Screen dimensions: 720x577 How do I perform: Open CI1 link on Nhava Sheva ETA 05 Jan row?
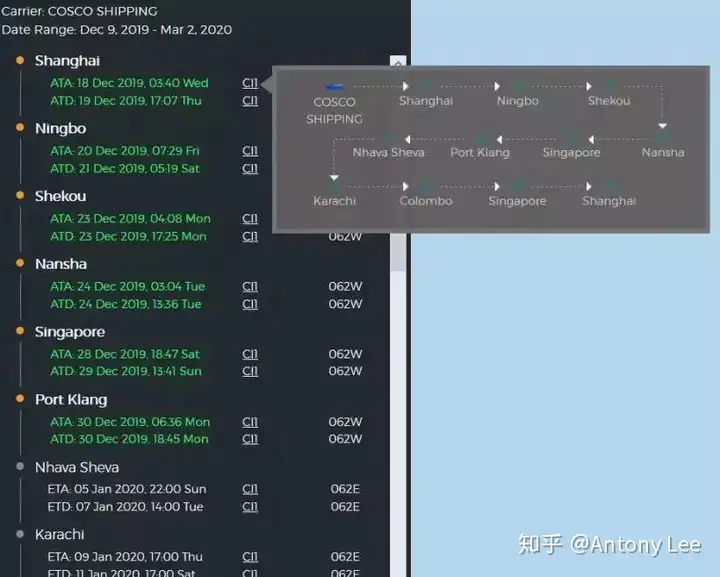pyautogui.click(x=250, y=489)
